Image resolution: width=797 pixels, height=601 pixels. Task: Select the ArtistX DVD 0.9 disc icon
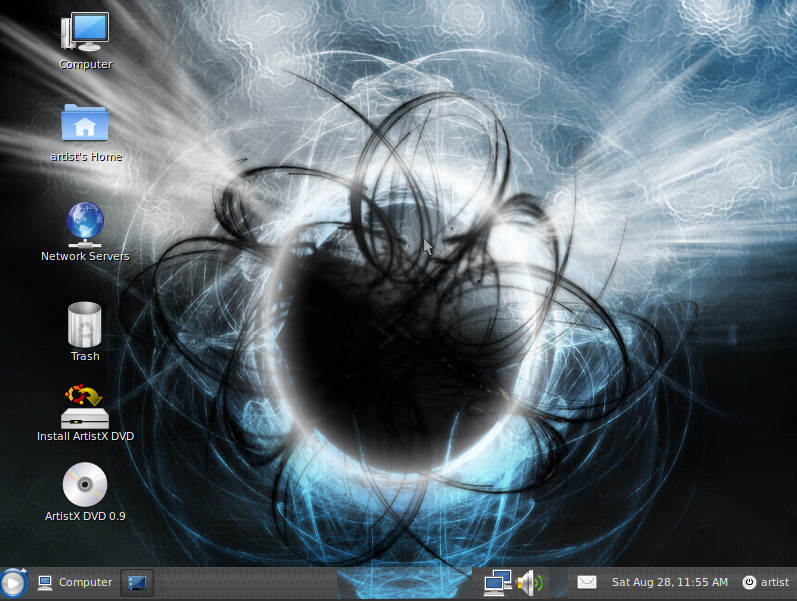coord(85,485)
